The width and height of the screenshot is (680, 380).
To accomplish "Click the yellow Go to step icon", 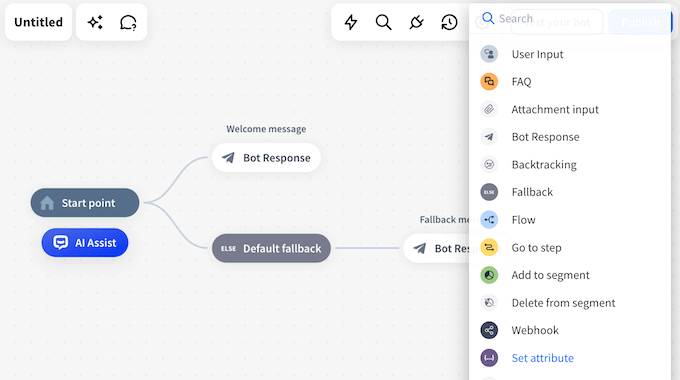I will [x=489, y=247].
